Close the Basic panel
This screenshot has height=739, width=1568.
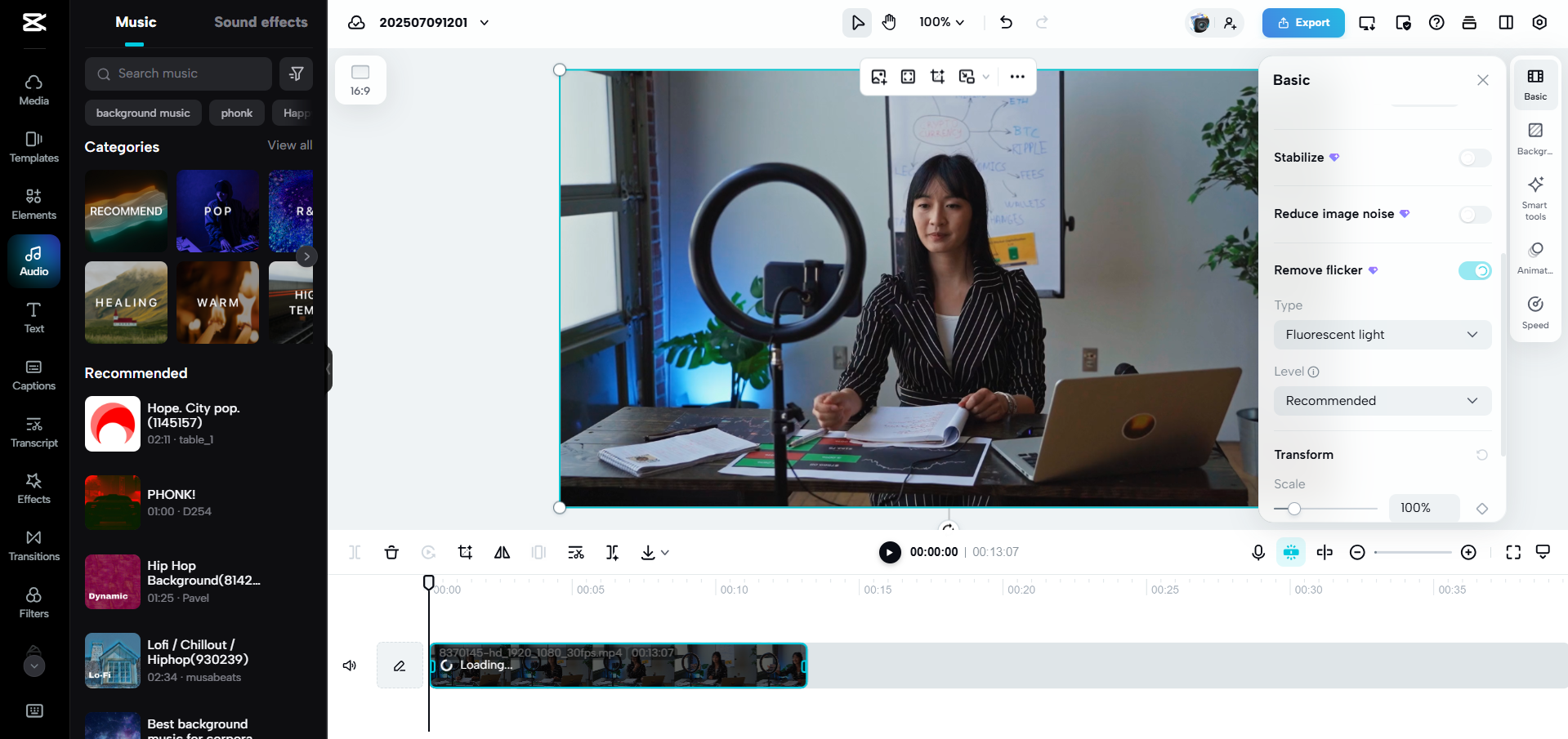[x=1482, y=80]
